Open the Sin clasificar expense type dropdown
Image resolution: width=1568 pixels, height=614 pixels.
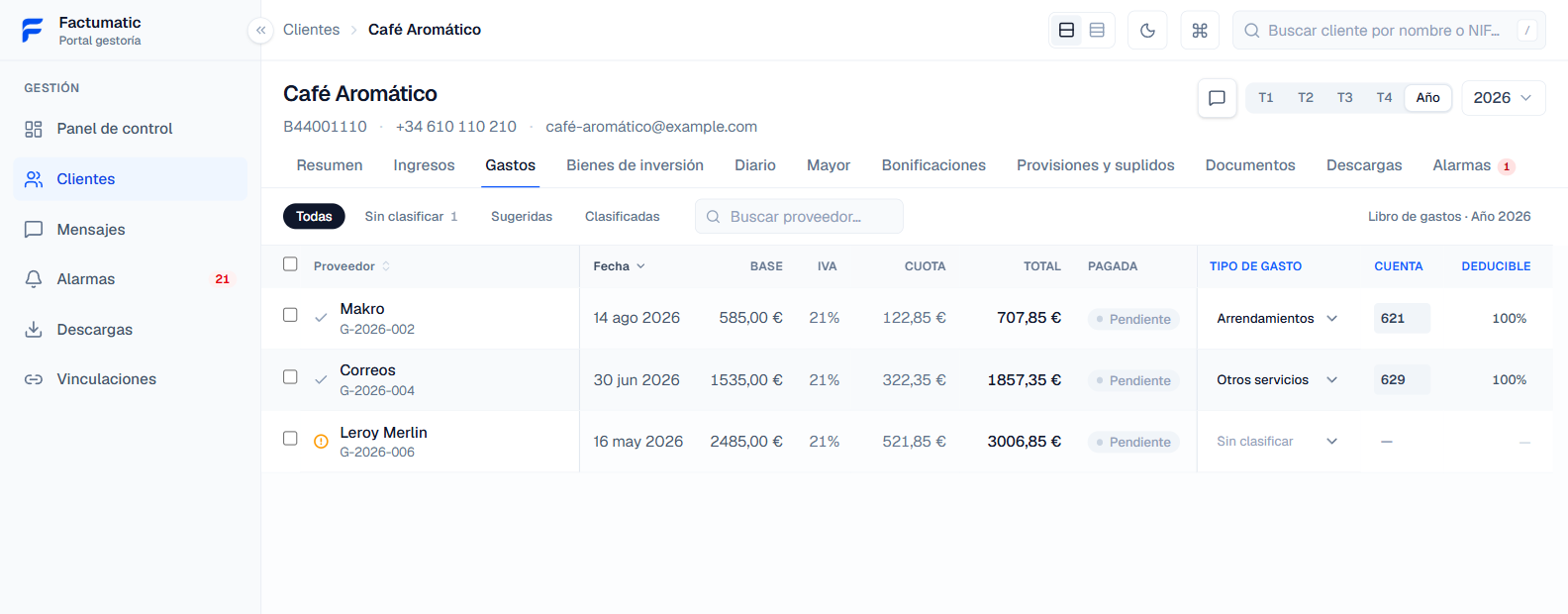(1278, 442)
